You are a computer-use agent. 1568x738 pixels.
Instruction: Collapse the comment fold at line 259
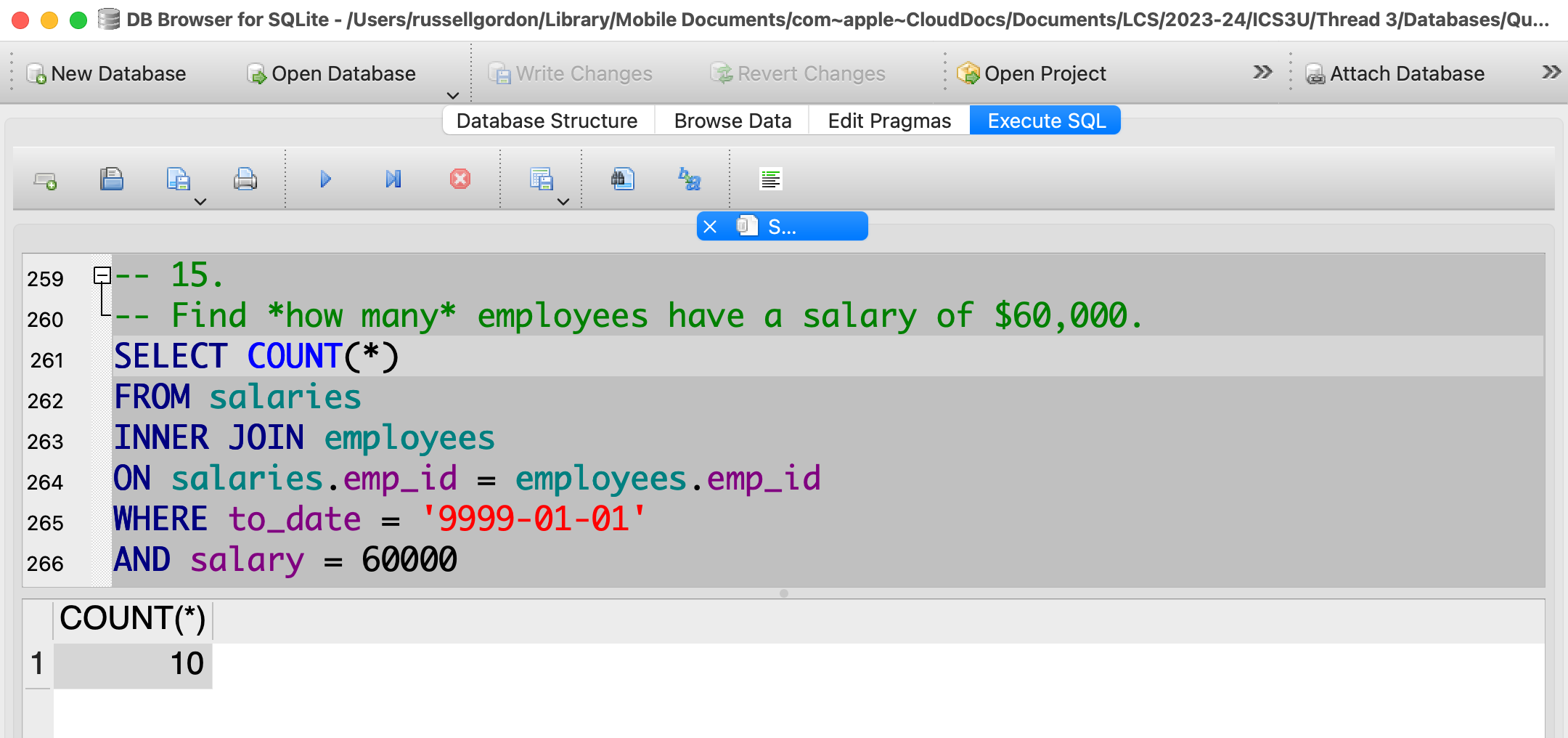point(102,275)
